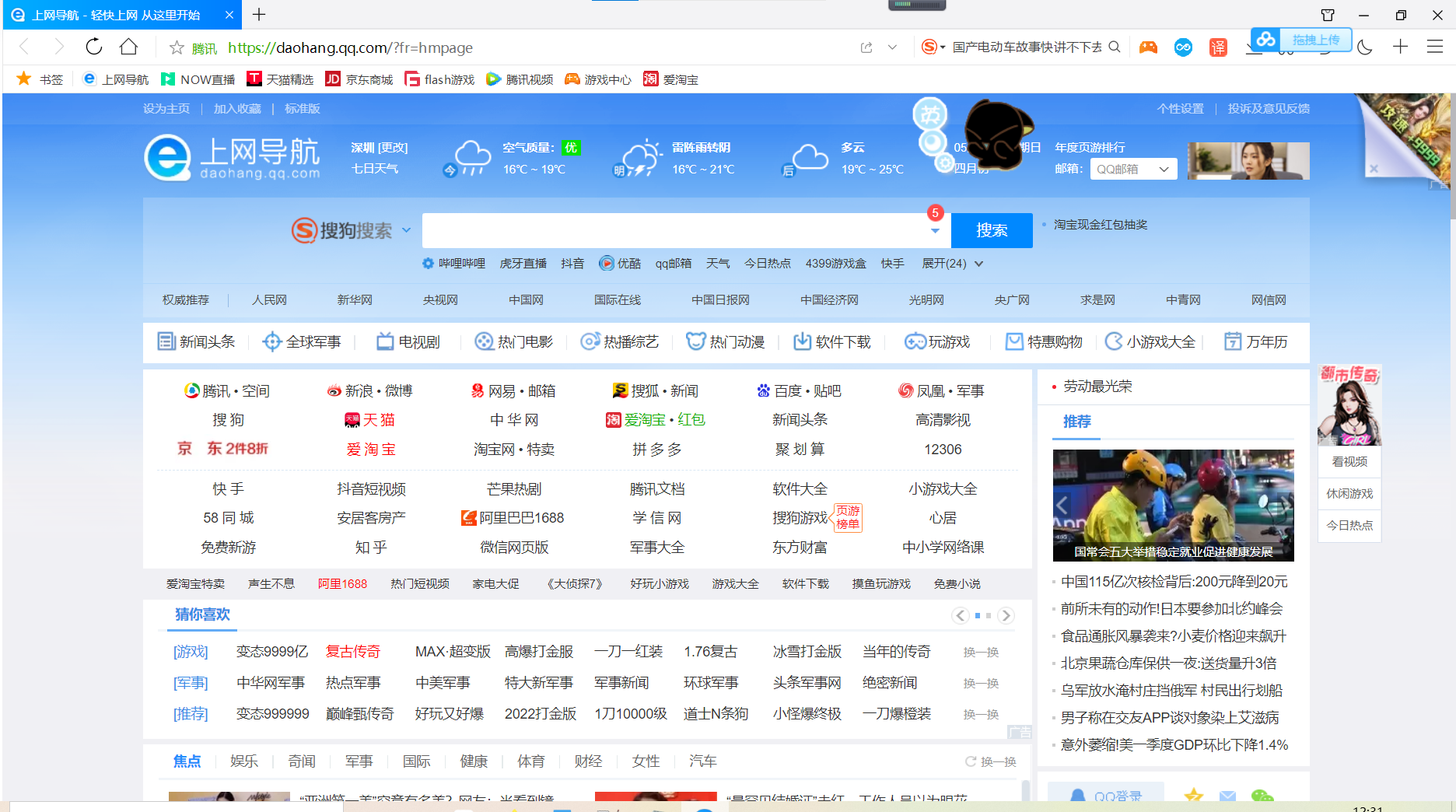This screenshot has width=1456, height=812.
Task: Switch search engine via 搜狗搜索 dropdown
Action: pos(351,230)
